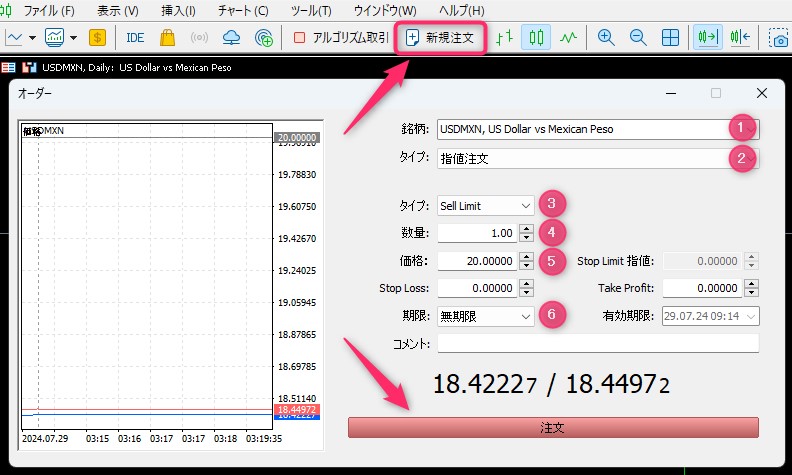Open the ウインドウ(W) menu
792x475 pixels.
(x=385, y=11)
